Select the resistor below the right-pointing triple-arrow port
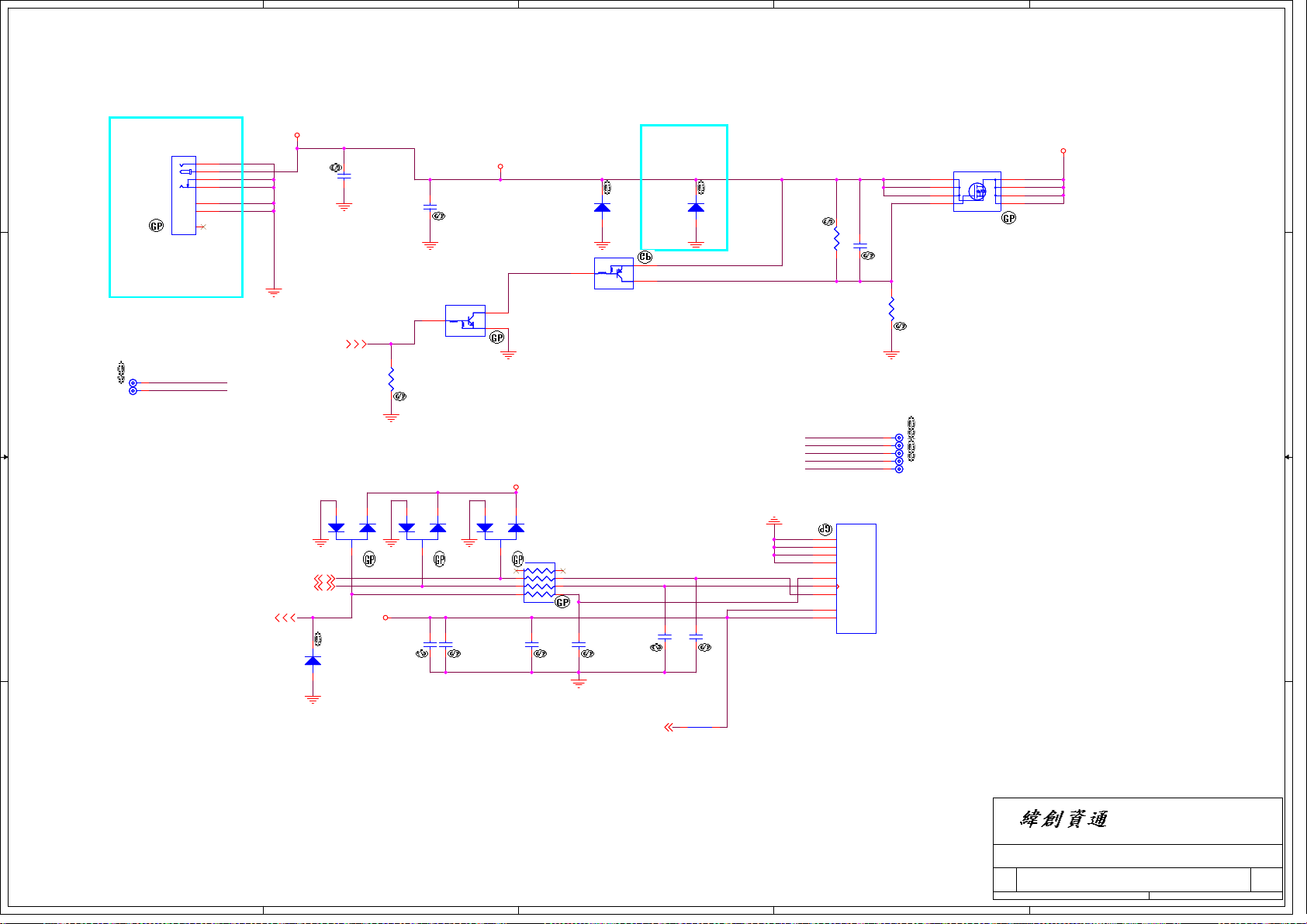Viewport: 1307px width, 924px height. pyautogui.click(x=391, y=379)
